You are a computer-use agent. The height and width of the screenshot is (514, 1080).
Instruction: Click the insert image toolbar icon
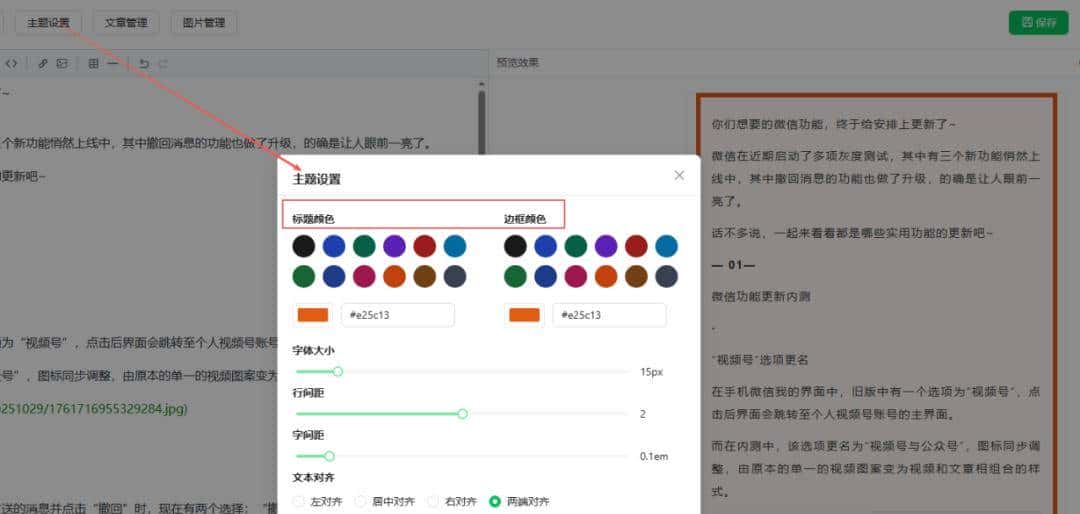(x=62, y=63)
